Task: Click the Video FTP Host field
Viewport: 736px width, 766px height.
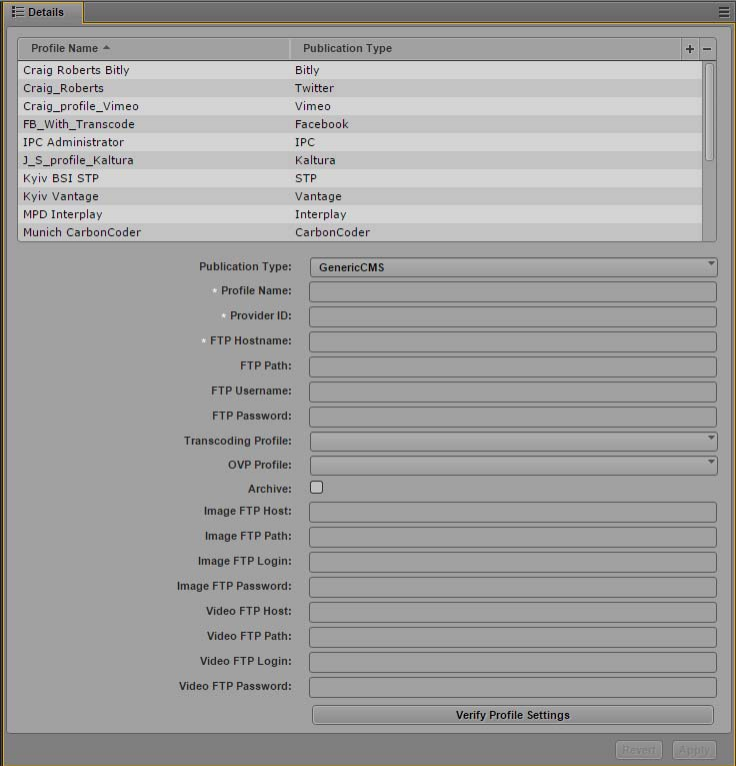Action: [513, 612]
